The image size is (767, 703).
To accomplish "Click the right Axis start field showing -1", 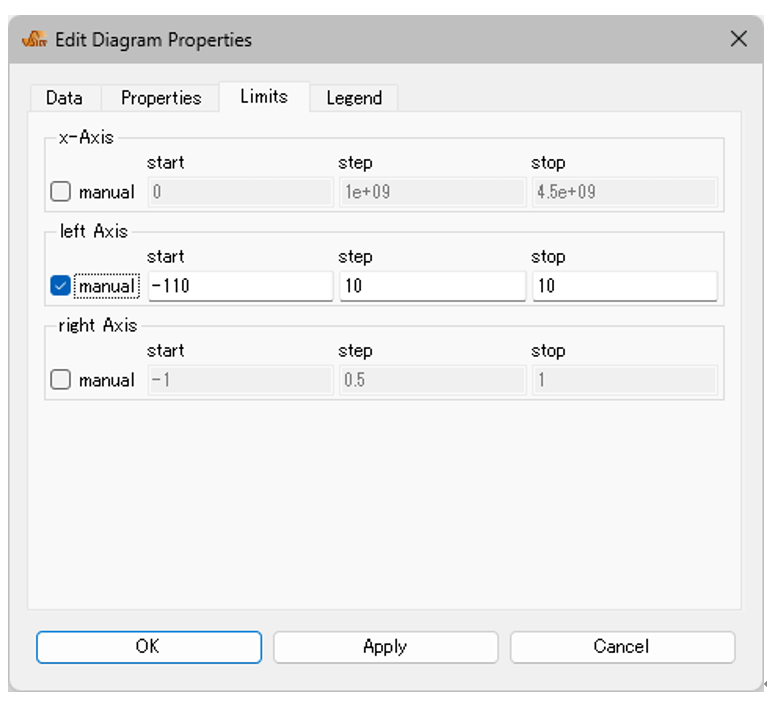I will [241, 380].
